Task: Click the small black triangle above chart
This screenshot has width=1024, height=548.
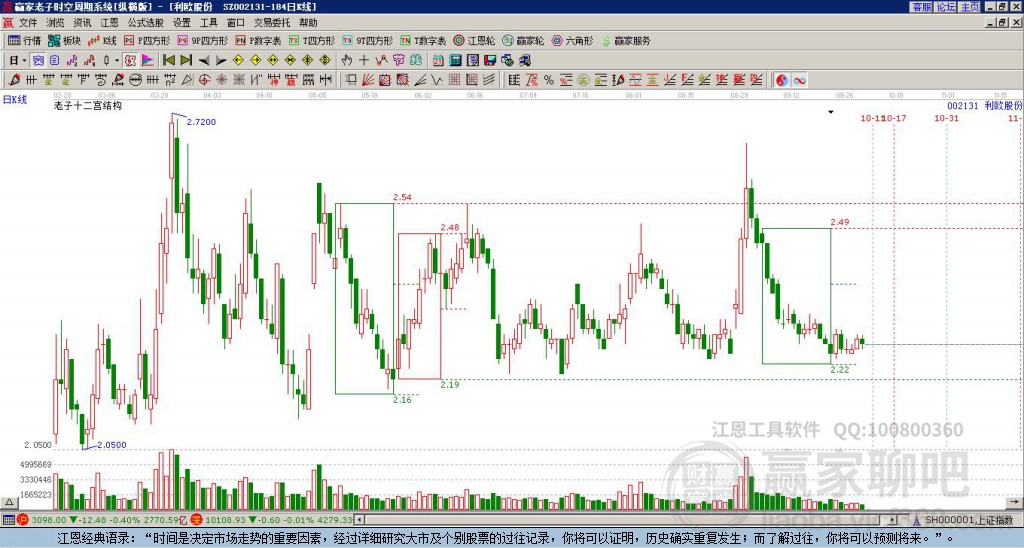Action: click(x=831, y=112)
